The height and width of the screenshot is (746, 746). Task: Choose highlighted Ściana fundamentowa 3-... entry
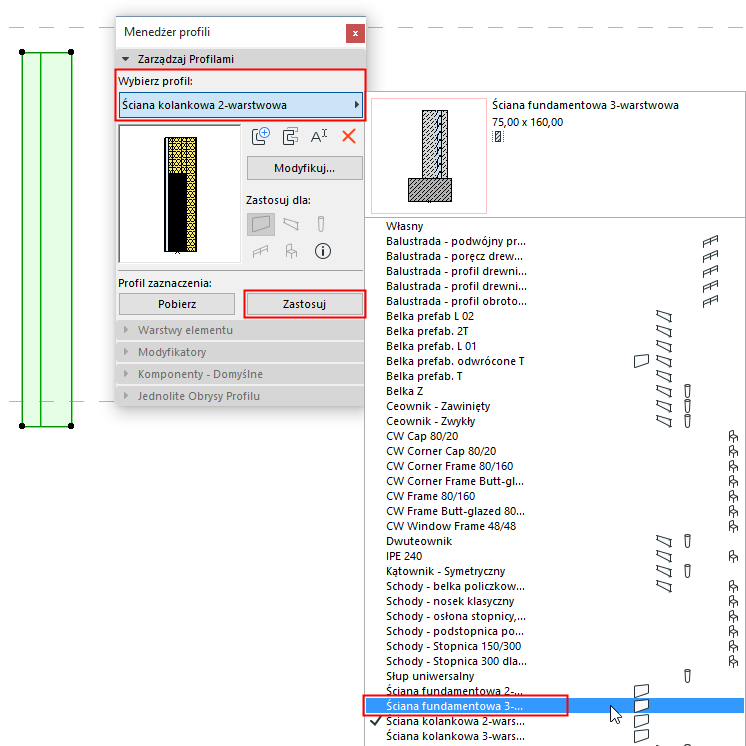(x=554, y=706)
